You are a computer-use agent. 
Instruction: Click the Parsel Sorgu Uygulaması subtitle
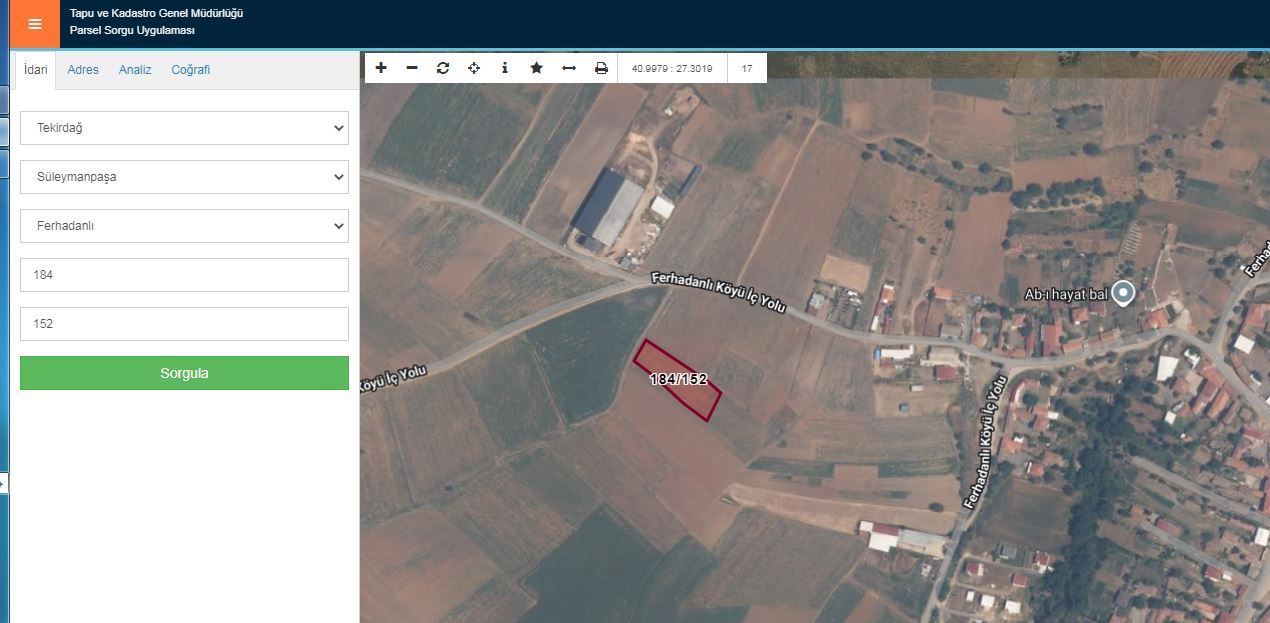(132, 31)
